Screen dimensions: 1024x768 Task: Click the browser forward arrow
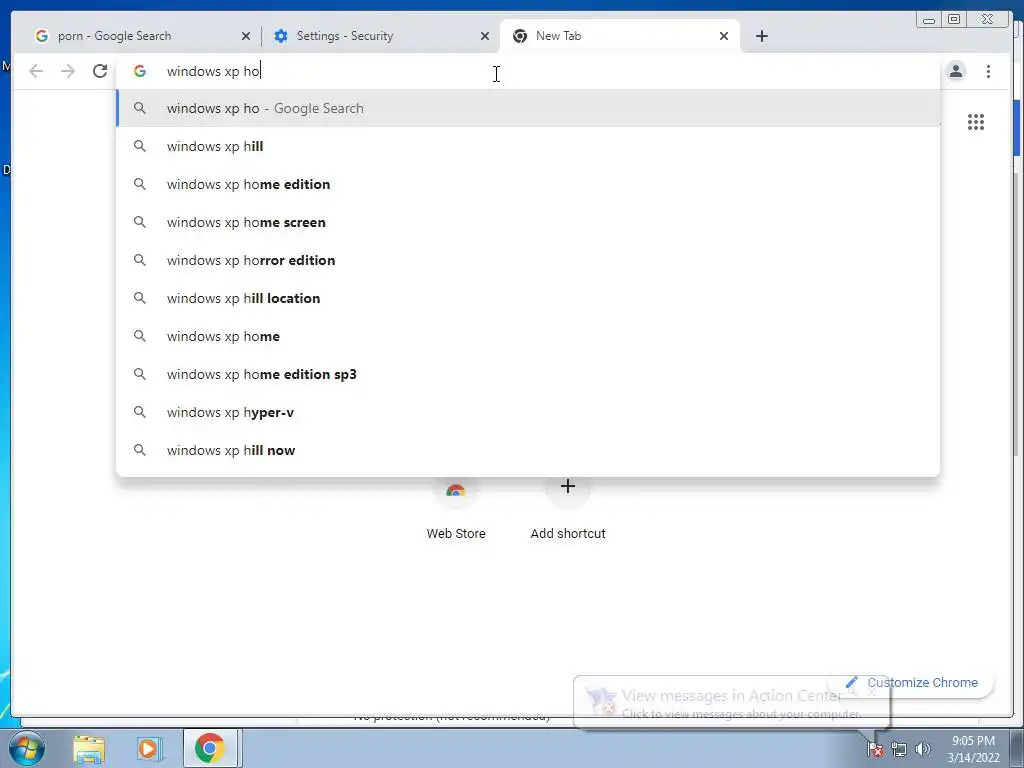coord(68,71)
